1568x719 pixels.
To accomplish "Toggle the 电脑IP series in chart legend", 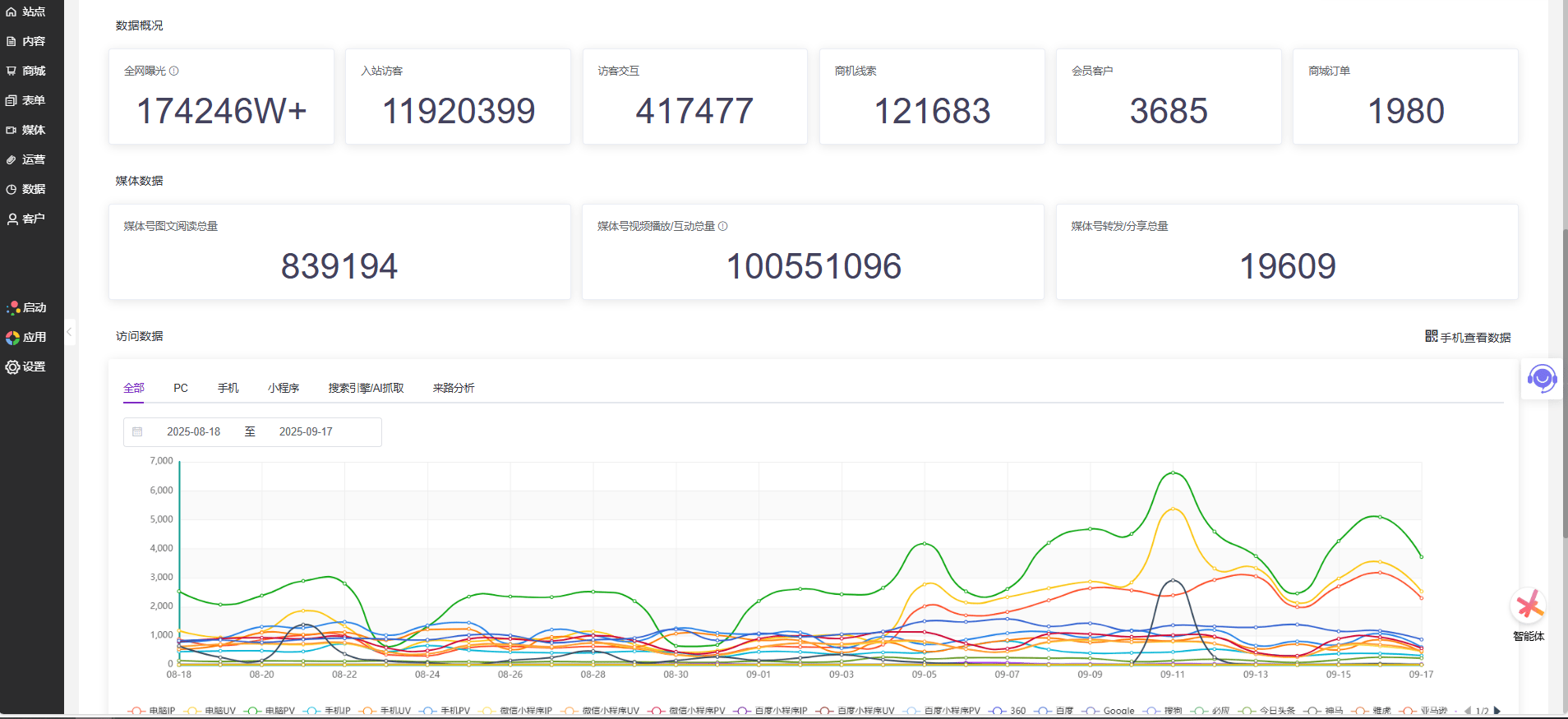I will coord(152,711).
